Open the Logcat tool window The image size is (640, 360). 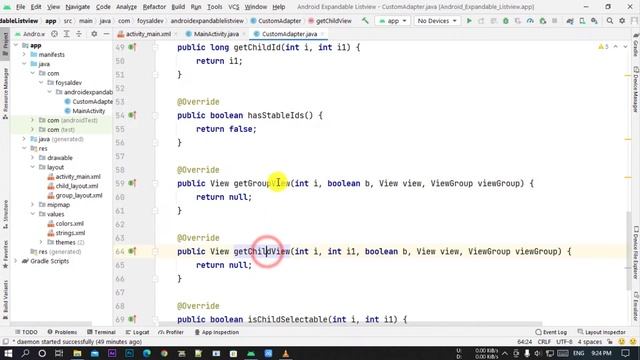138,332
